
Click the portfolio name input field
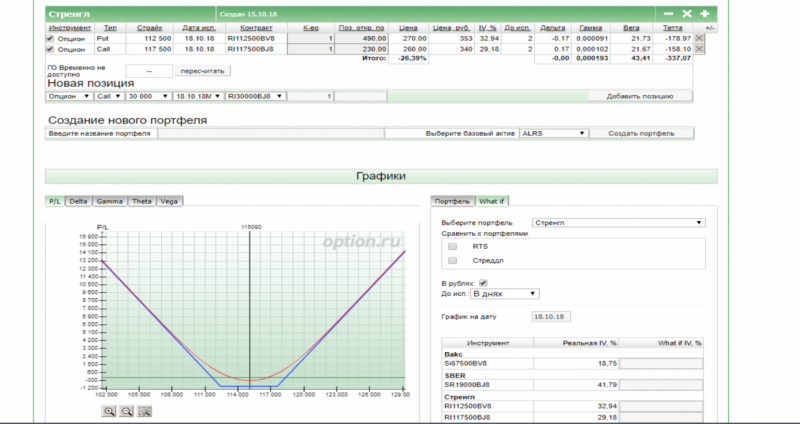(270, 132)
